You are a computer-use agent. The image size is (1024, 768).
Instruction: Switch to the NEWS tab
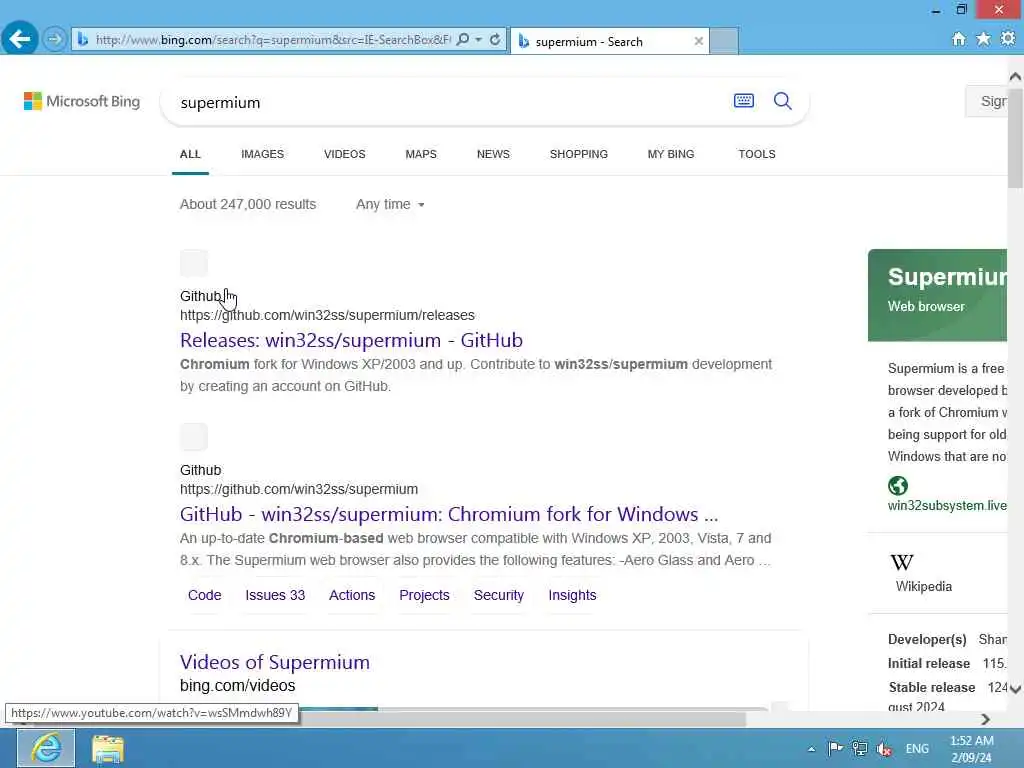click(493, 154)
